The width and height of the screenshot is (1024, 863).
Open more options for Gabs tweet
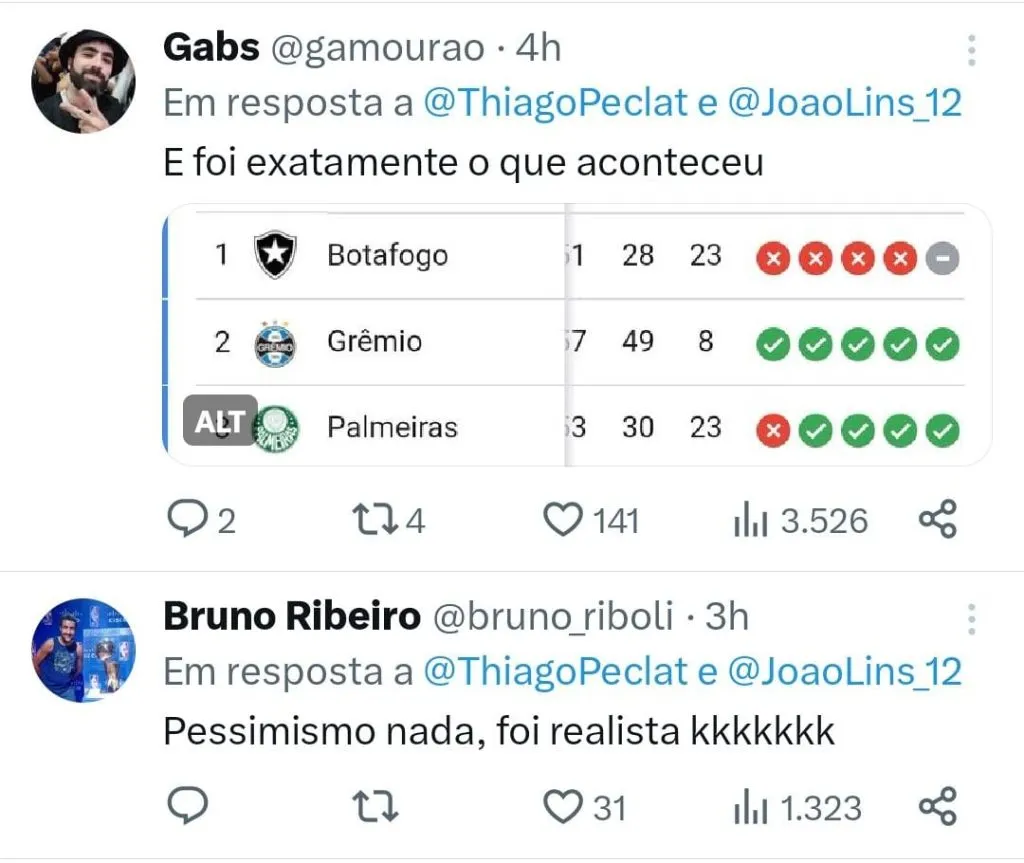(x=971, y=49)
